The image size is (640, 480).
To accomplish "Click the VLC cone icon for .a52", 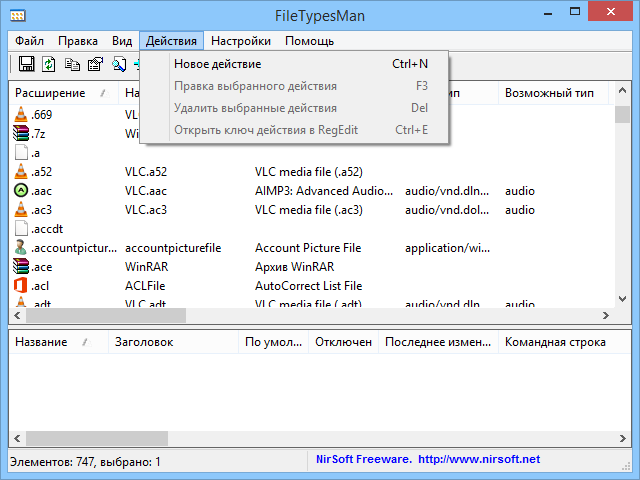I will click(21, 171).
